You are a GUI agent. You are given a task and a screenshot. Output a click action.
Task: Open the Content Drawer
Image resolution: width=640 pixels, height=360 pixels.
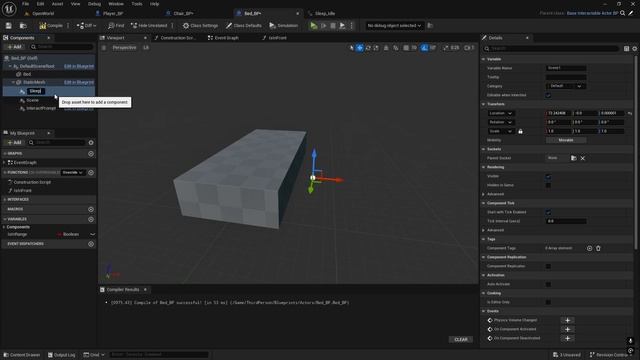pos(22,355)
